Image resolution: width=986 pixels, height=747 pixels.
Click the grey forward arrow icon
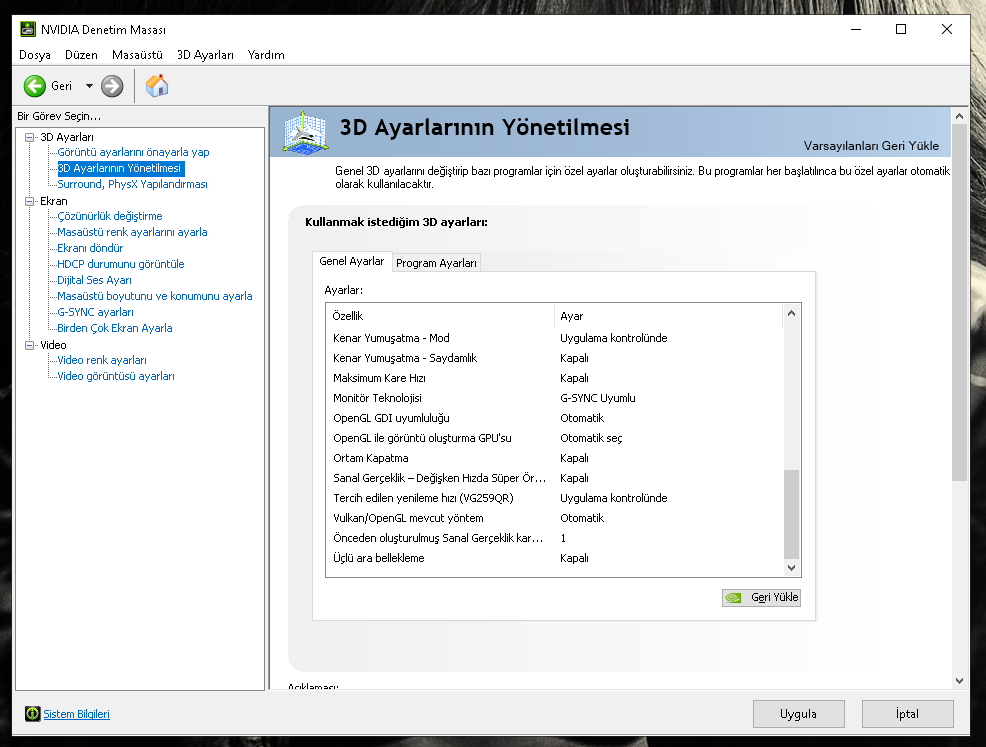[x=112, y=86]
